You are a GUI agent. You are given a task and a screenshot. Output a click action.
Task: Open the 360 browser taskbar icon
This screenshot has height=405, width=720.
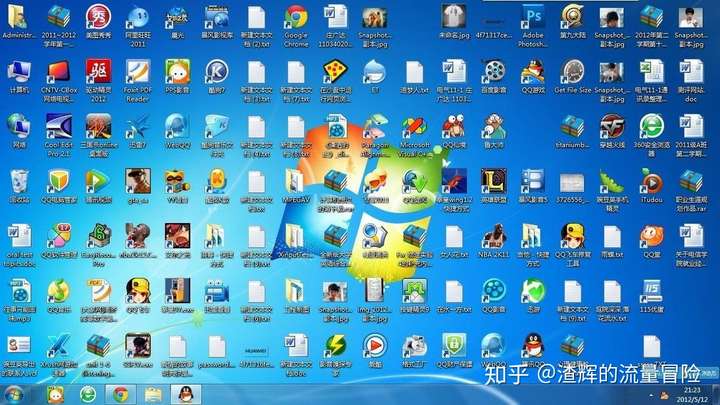pyautogui.click(x=88, y=395)
